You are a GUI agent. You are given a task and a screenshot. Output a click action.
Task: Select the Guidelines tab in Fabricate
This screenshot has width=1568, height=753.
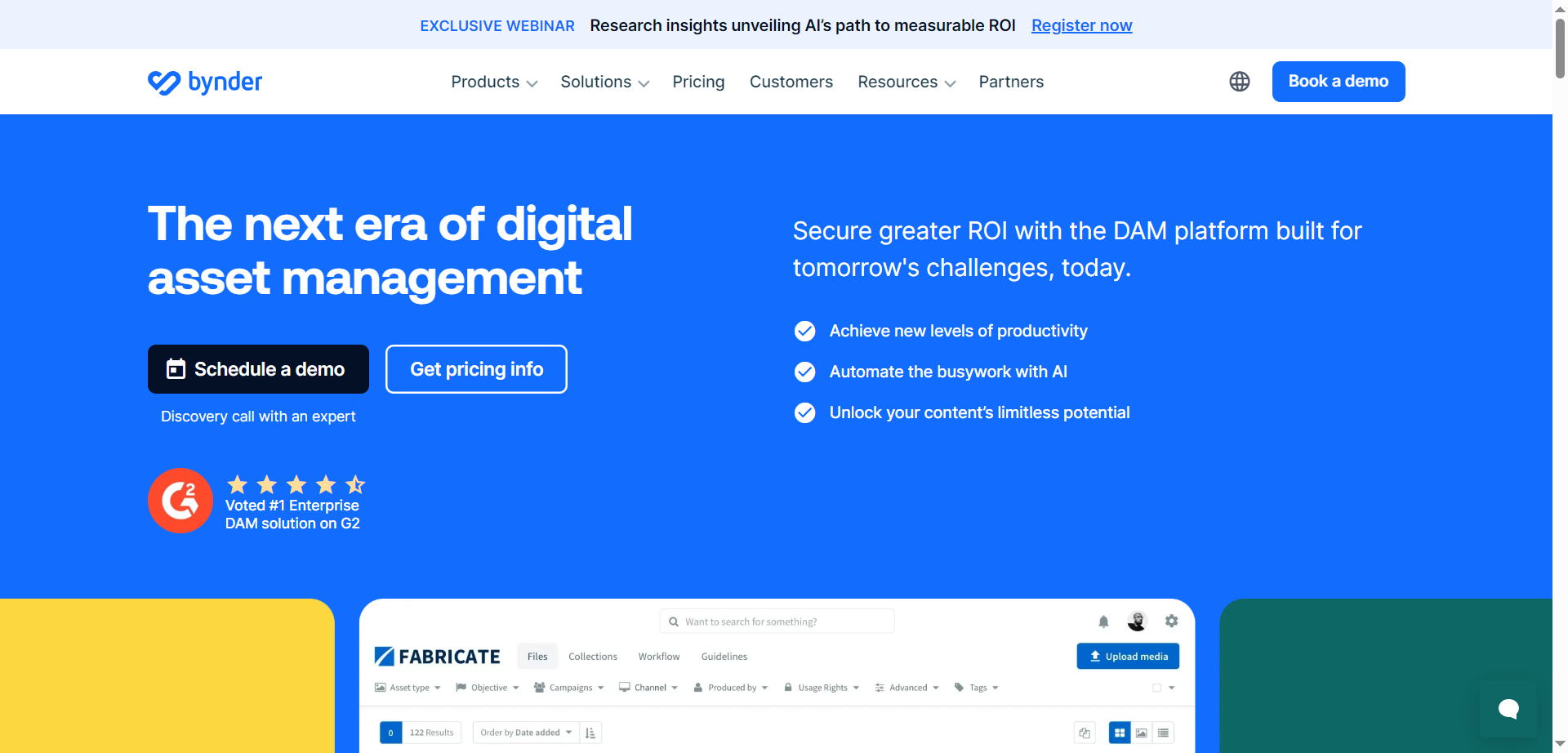point(724,657)
